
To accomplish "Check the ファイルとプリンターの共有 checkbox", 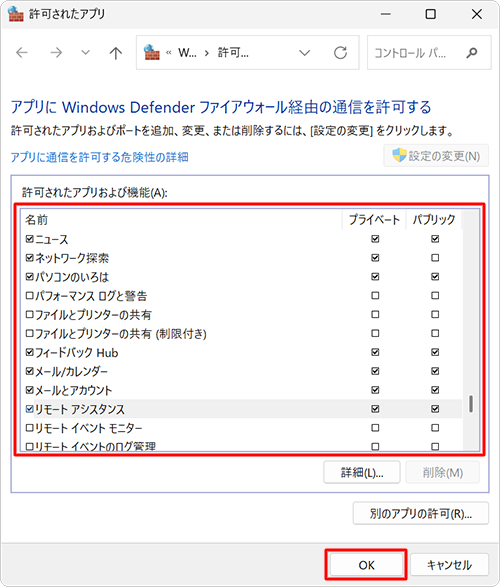I will click(x=30, y=314).
